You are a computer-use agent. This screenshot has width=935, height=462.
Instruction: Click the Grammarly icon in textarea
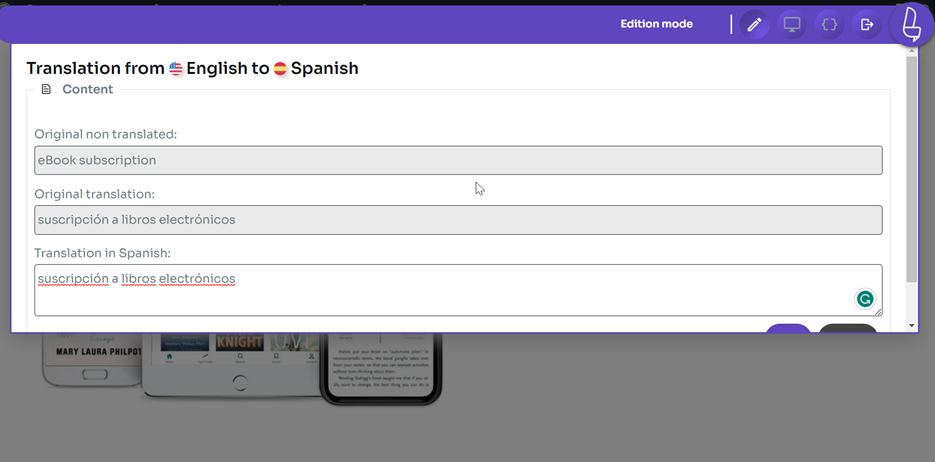(x=865, y=299)
